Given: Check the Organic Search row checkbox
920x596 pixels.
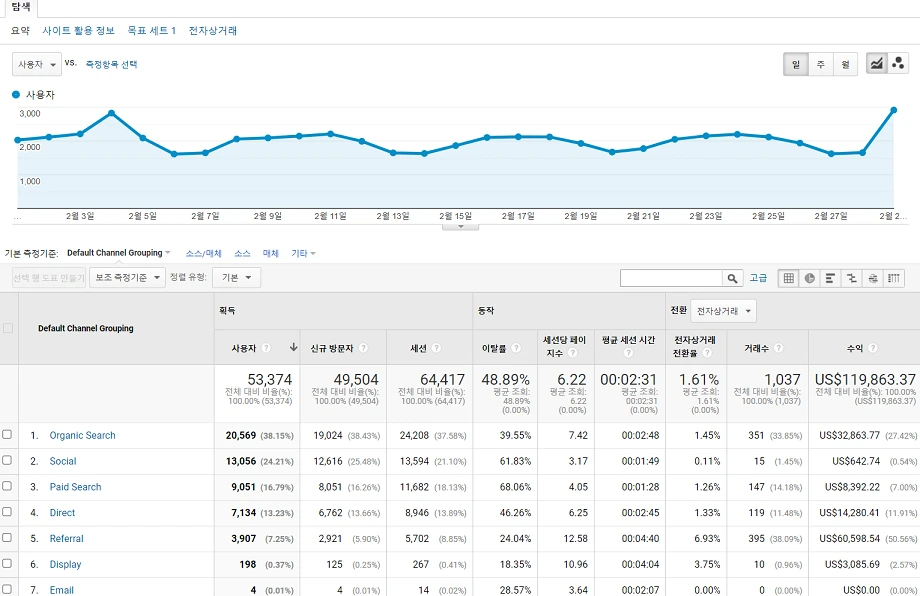Looking at the screenshot, I should tap(7, 435).
